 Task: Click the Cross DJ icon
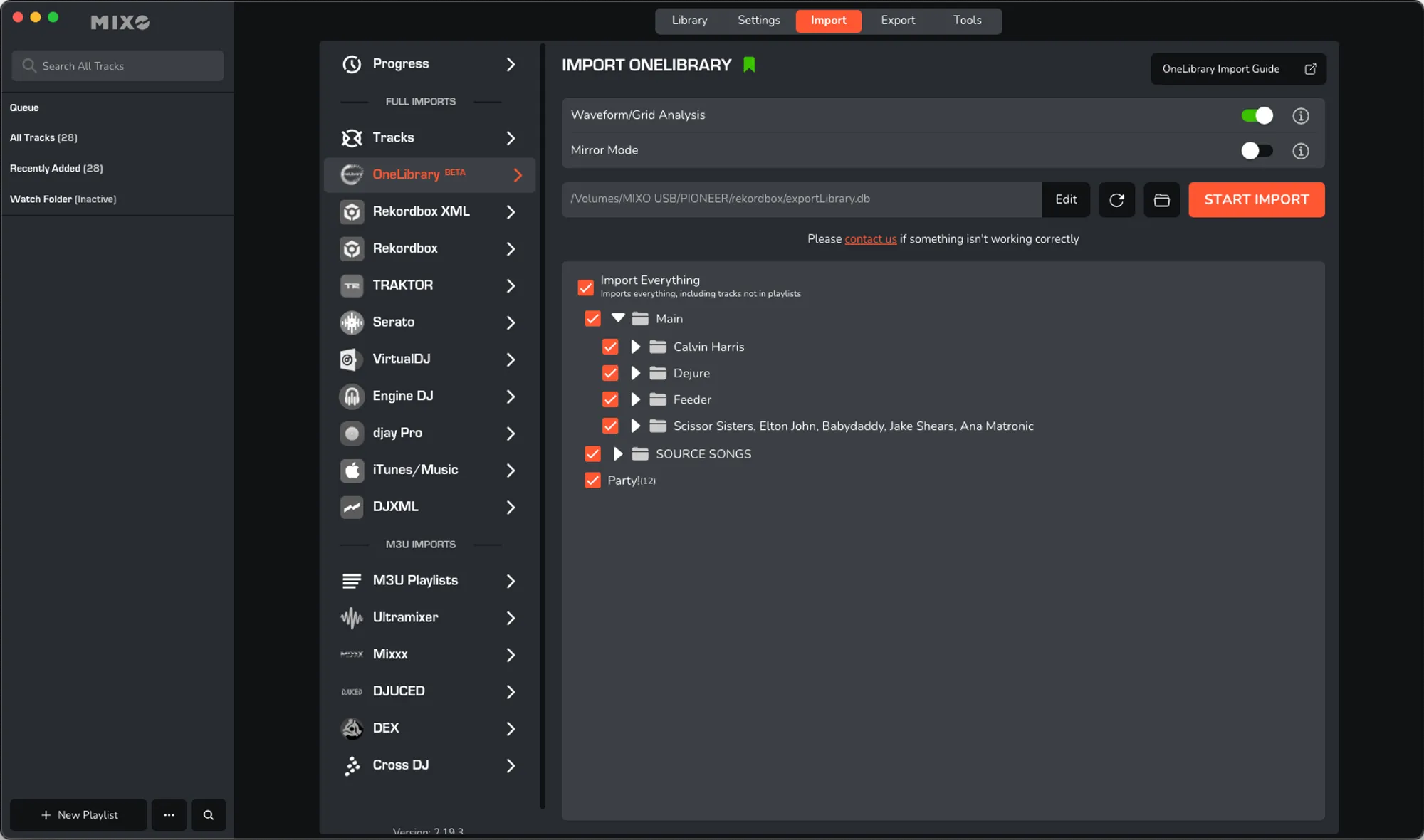pyautogui.click(x=352, y=765)
